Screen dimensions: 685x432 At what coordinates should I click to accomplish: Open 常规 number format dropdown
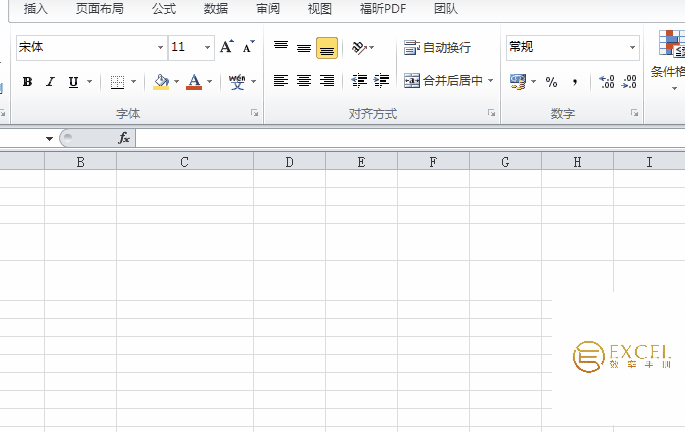tap(632, 47)
